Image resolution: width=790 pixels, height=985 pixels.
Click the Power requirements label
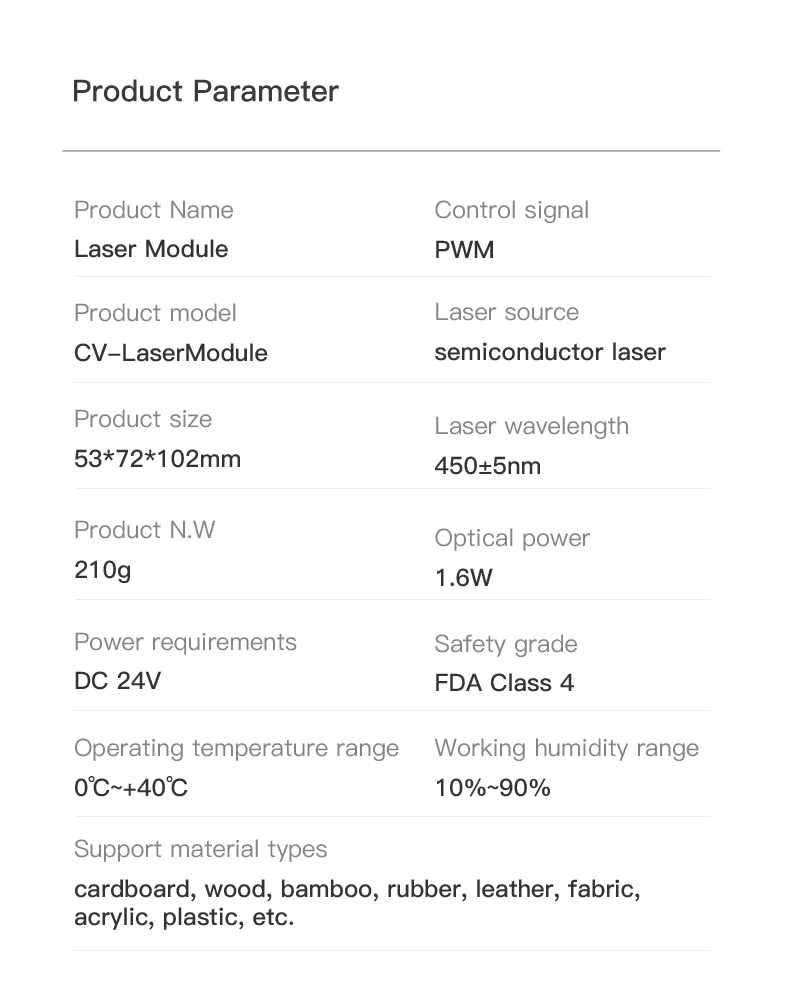[x=185, y=641]
